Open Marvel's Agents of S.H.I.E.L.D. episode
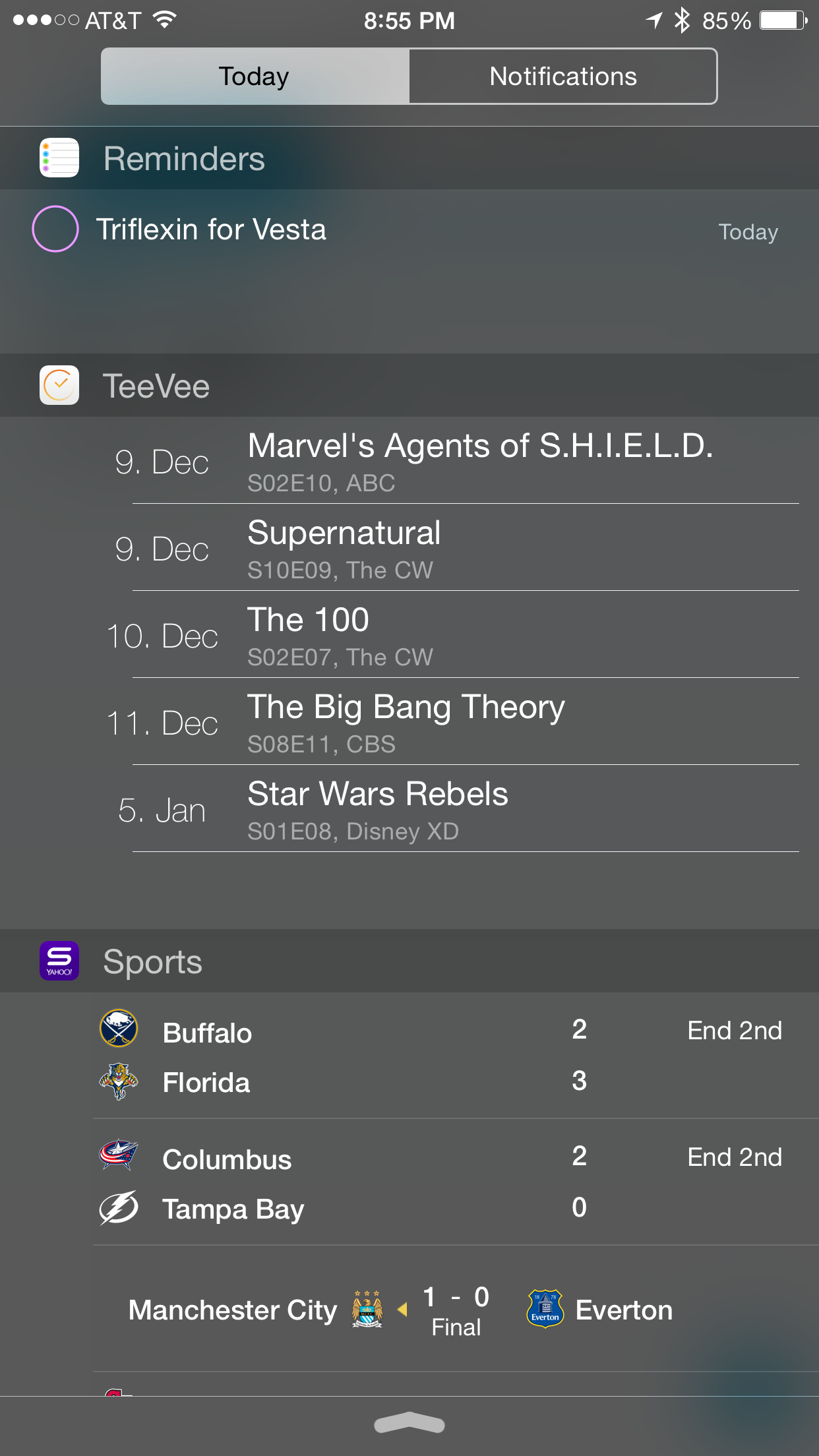 click(x=456, y=461)
